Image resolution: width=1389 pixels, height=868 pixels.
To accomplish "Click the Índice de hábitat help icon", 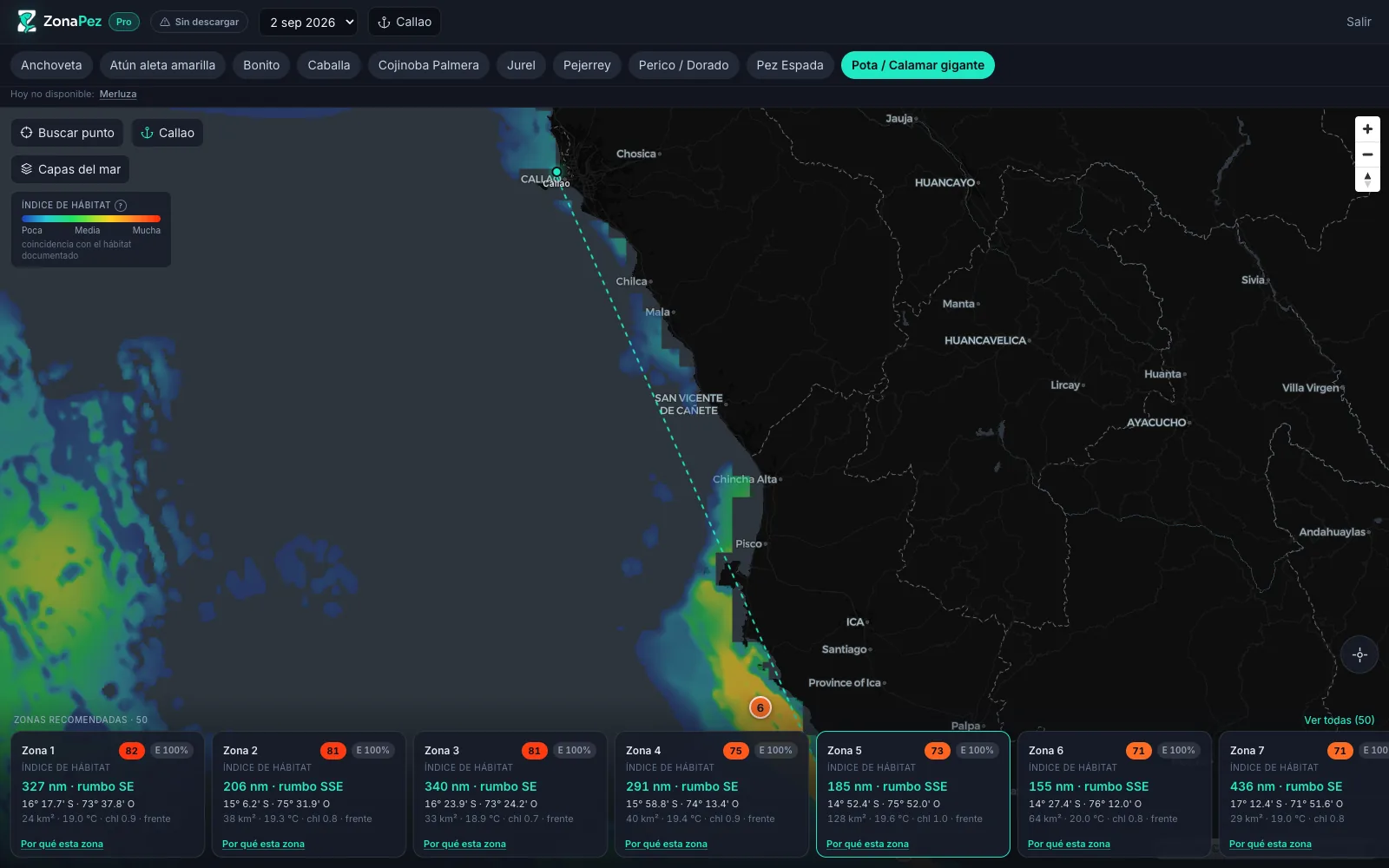I will [x=121, y=206].
